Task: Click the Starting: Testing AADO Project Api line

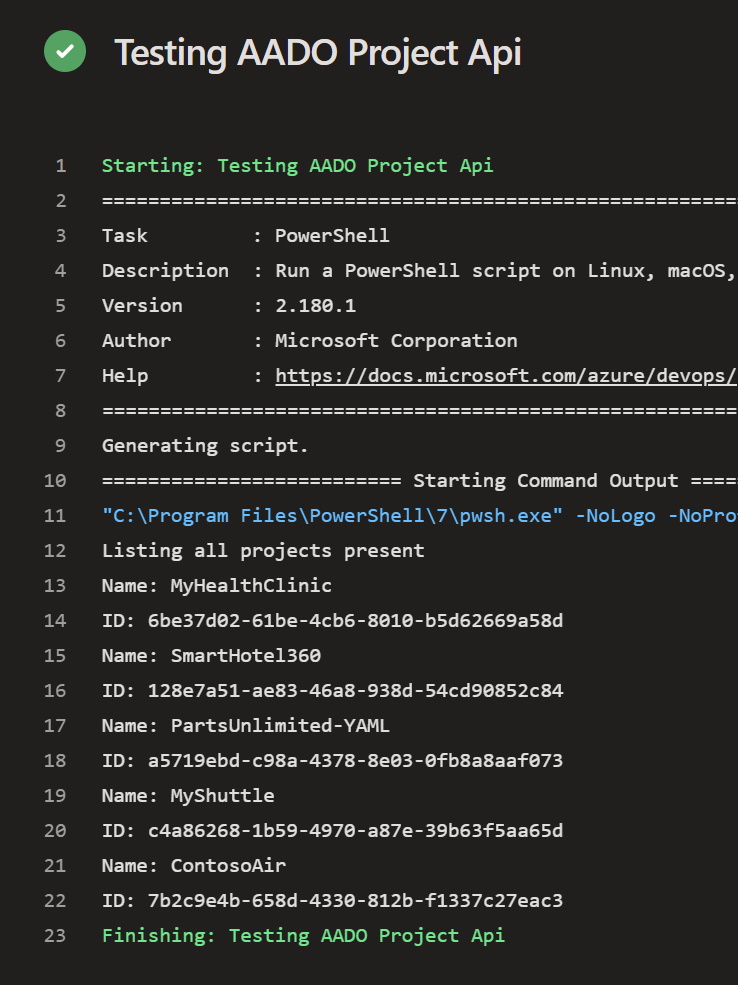Action: (x=298, y=166)
